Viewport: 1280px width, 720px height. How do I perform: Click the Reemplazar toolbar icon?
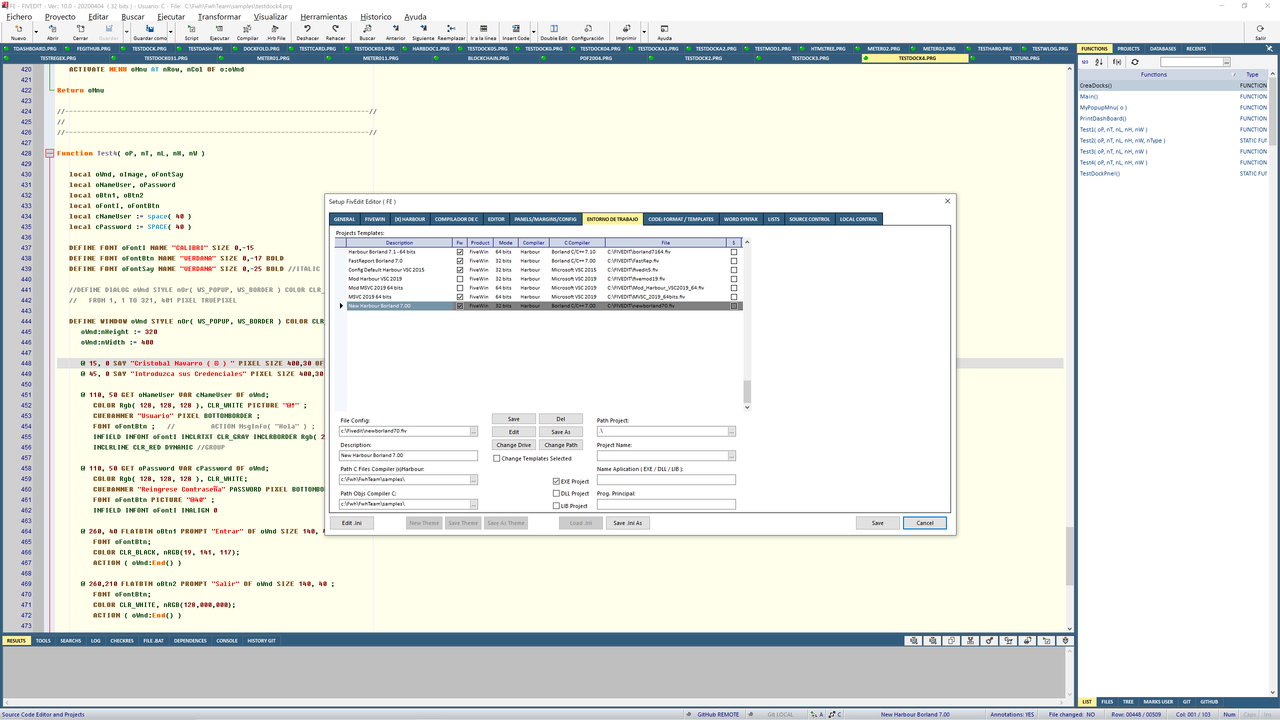tap(452, 31)
